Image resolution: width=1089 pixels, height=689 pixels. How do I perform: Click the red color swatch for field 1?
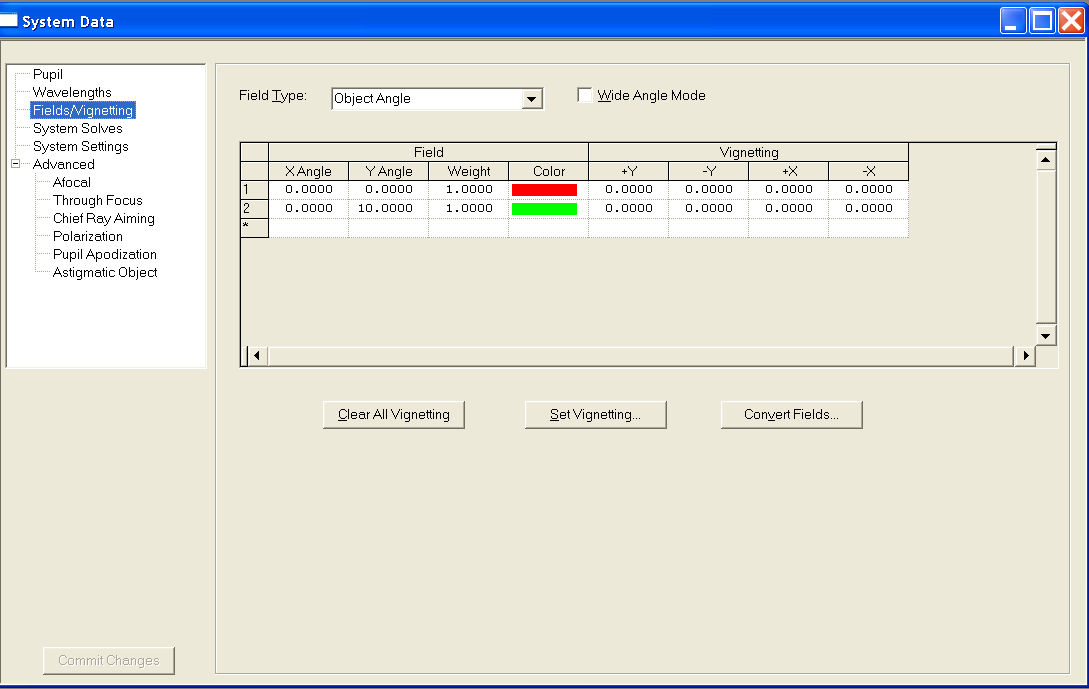(544, 189)
